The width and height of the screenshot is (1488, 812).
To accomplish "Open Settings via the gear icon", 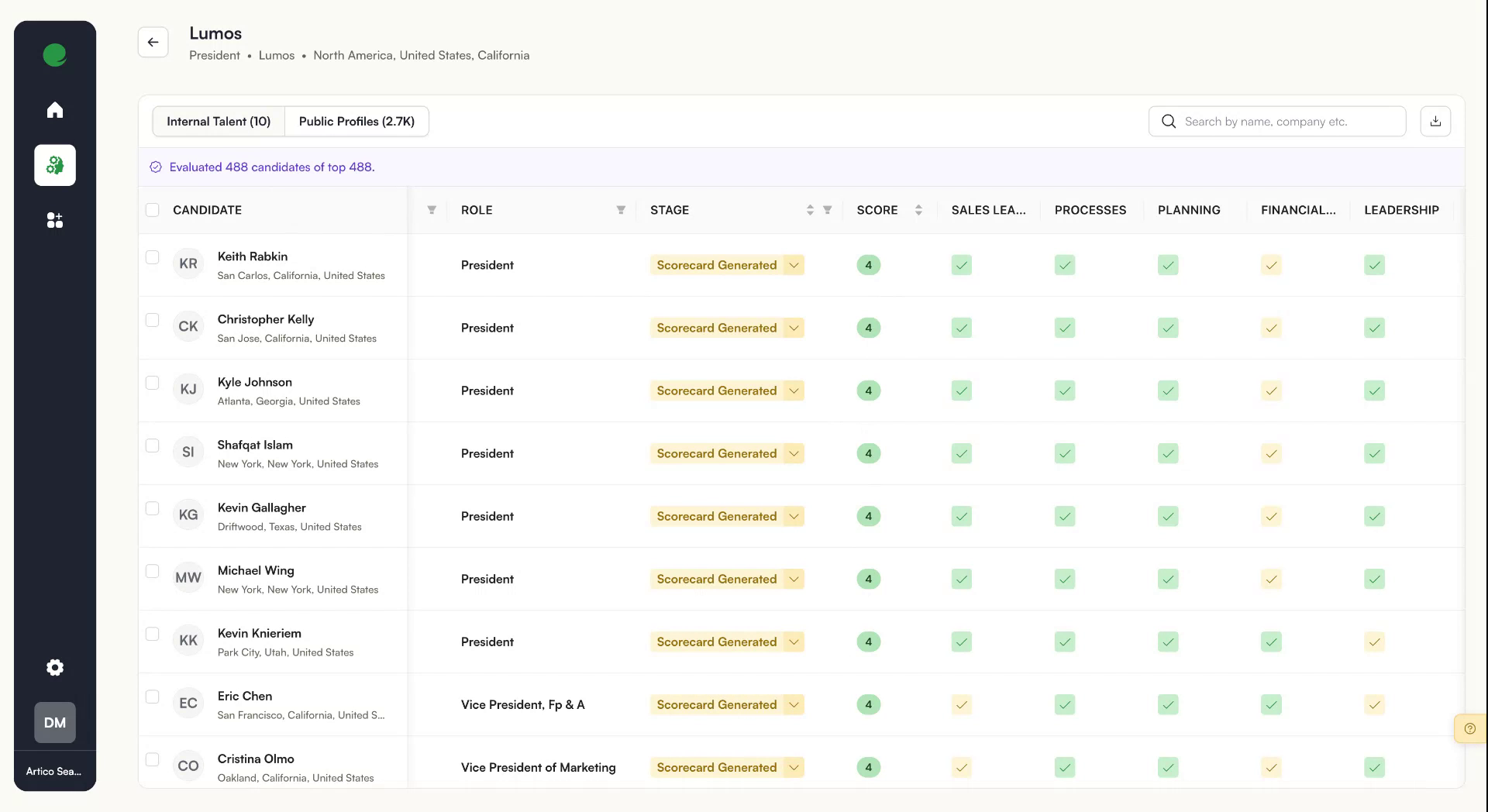I will pos(54,667).
